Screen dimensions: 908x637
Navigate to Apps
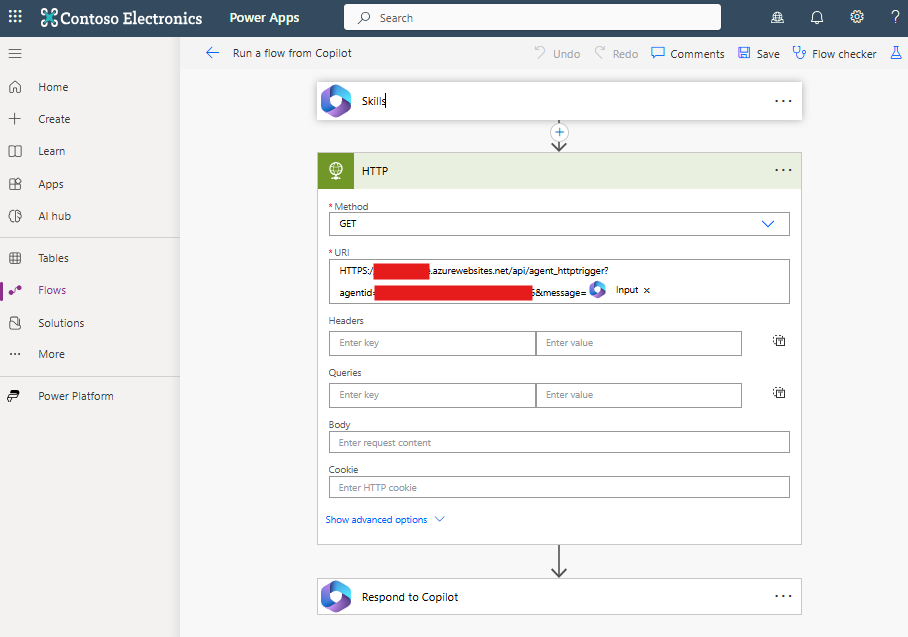click(51, 184)
